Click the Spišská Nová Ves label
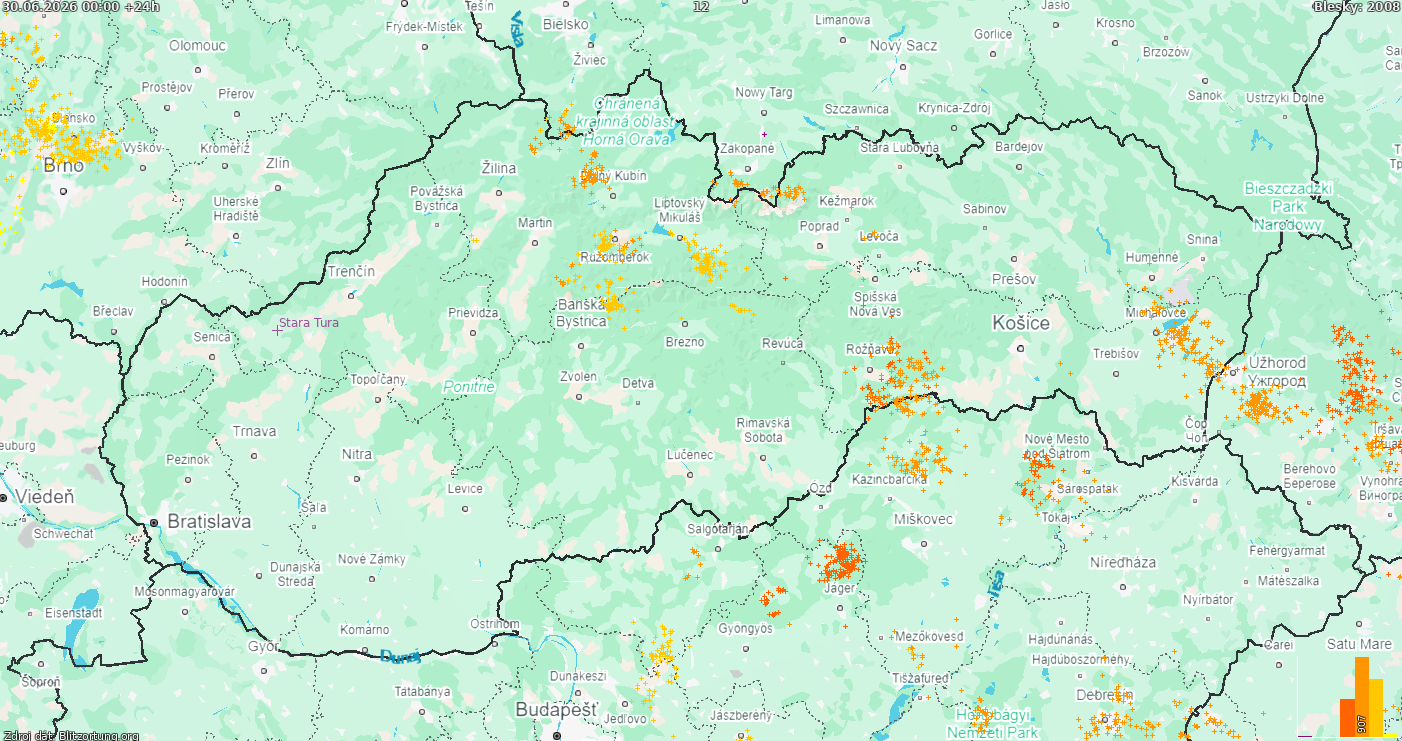 pos(877,304)
